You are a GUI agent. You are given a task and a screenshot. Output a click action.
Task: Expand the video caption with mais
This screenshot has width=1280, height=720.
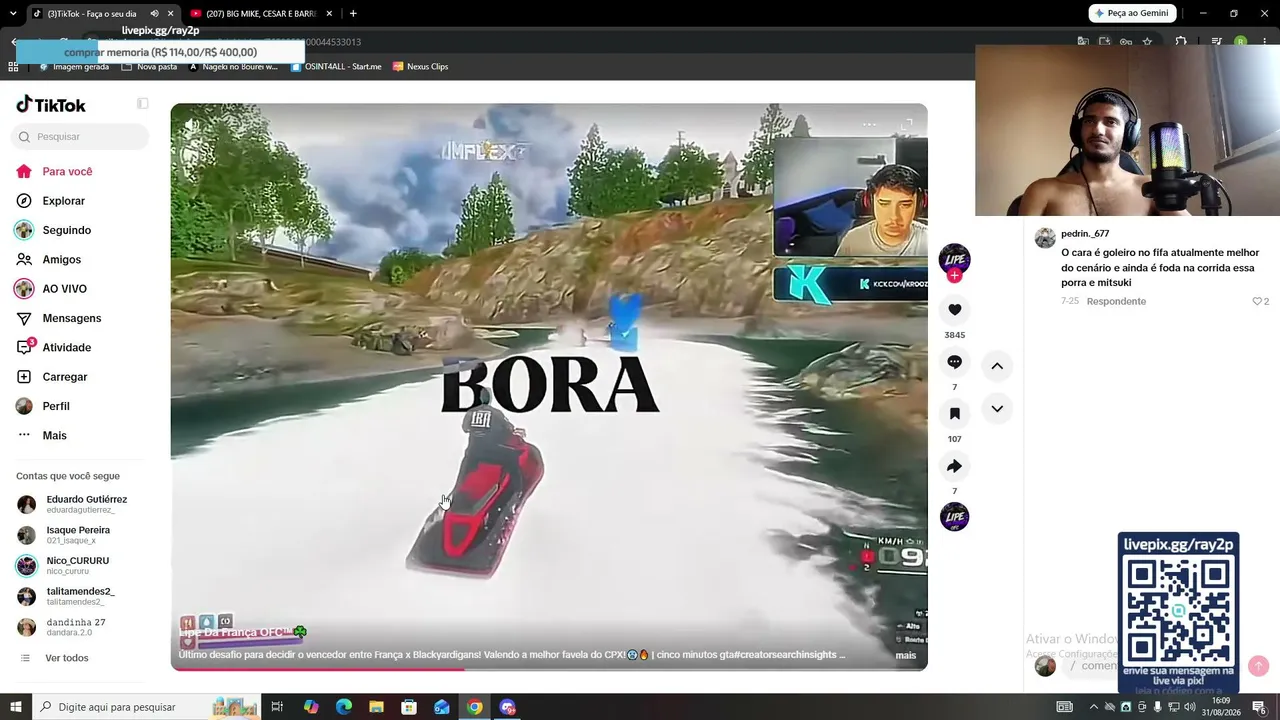[905, 655]
